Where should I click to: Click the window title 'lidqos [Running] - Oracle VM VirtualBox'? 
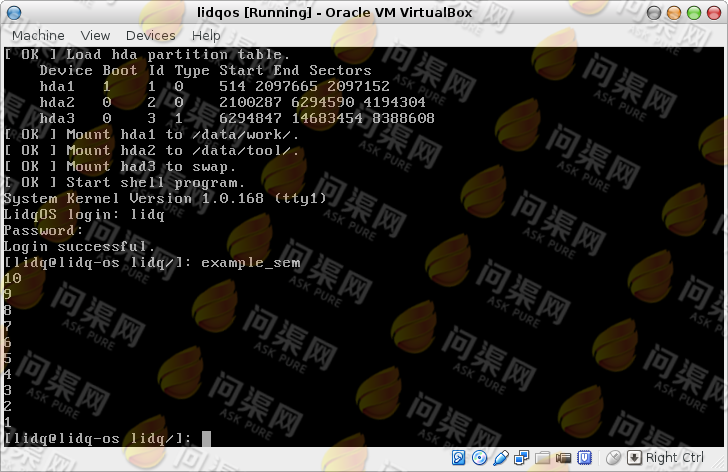pos(334,13)
